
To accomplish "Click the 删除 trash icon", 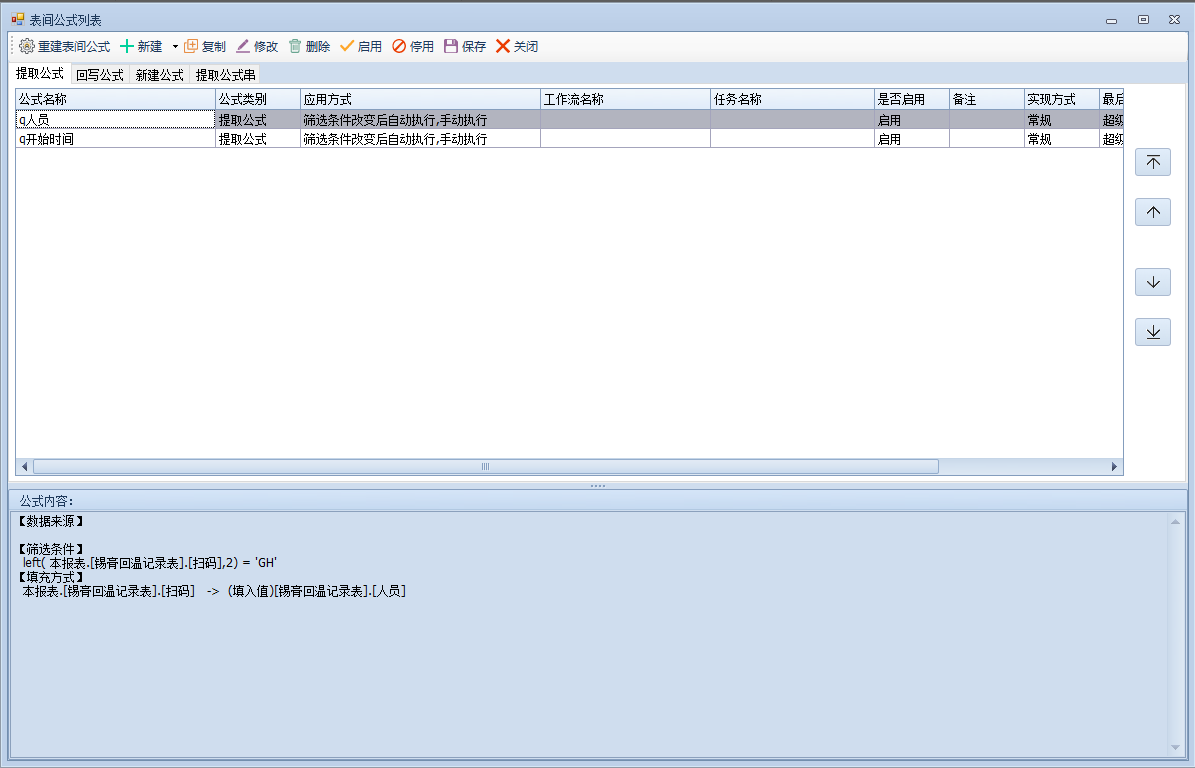I will tap(295, 46).
